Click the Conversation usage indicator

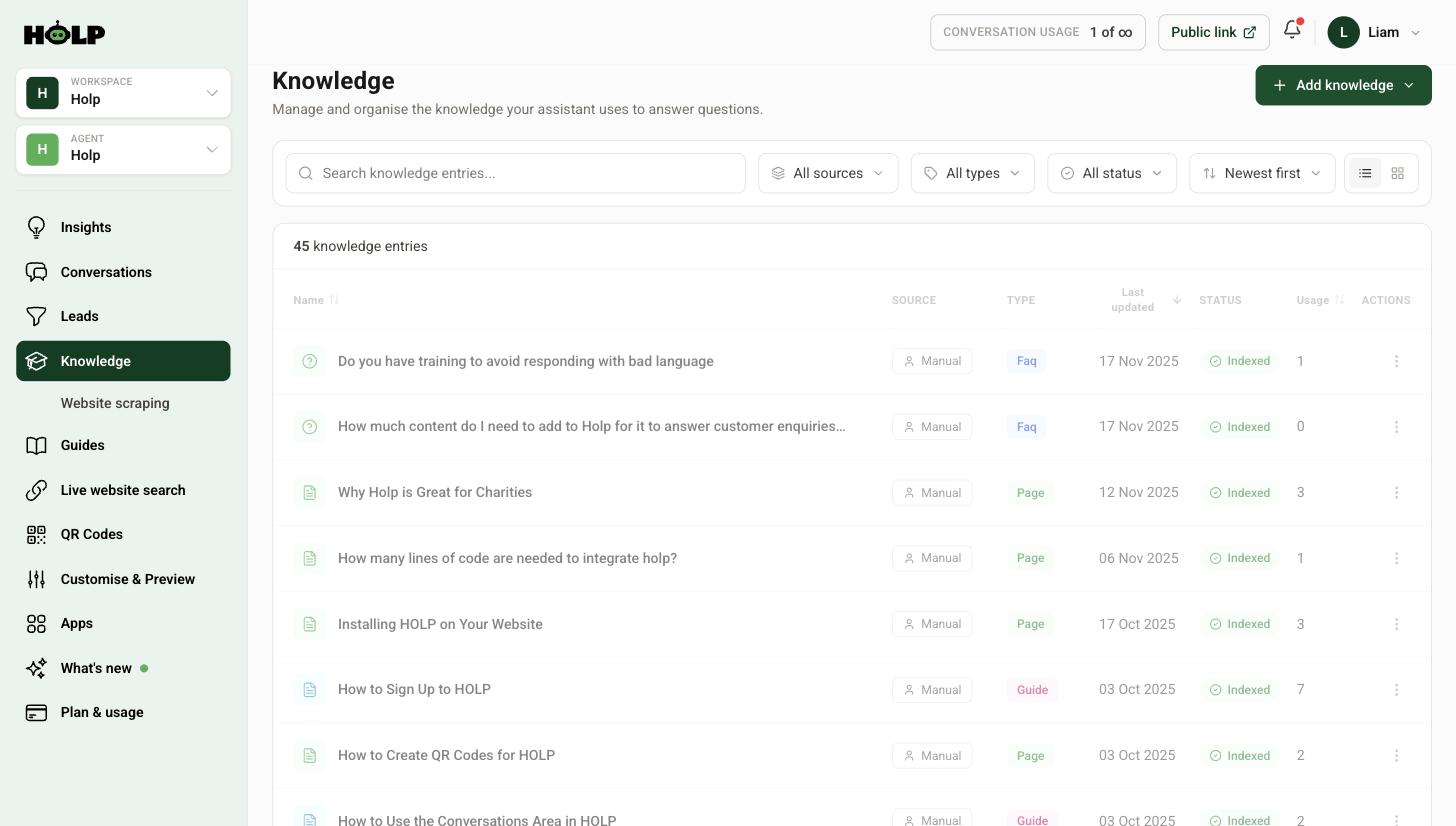1037,32
